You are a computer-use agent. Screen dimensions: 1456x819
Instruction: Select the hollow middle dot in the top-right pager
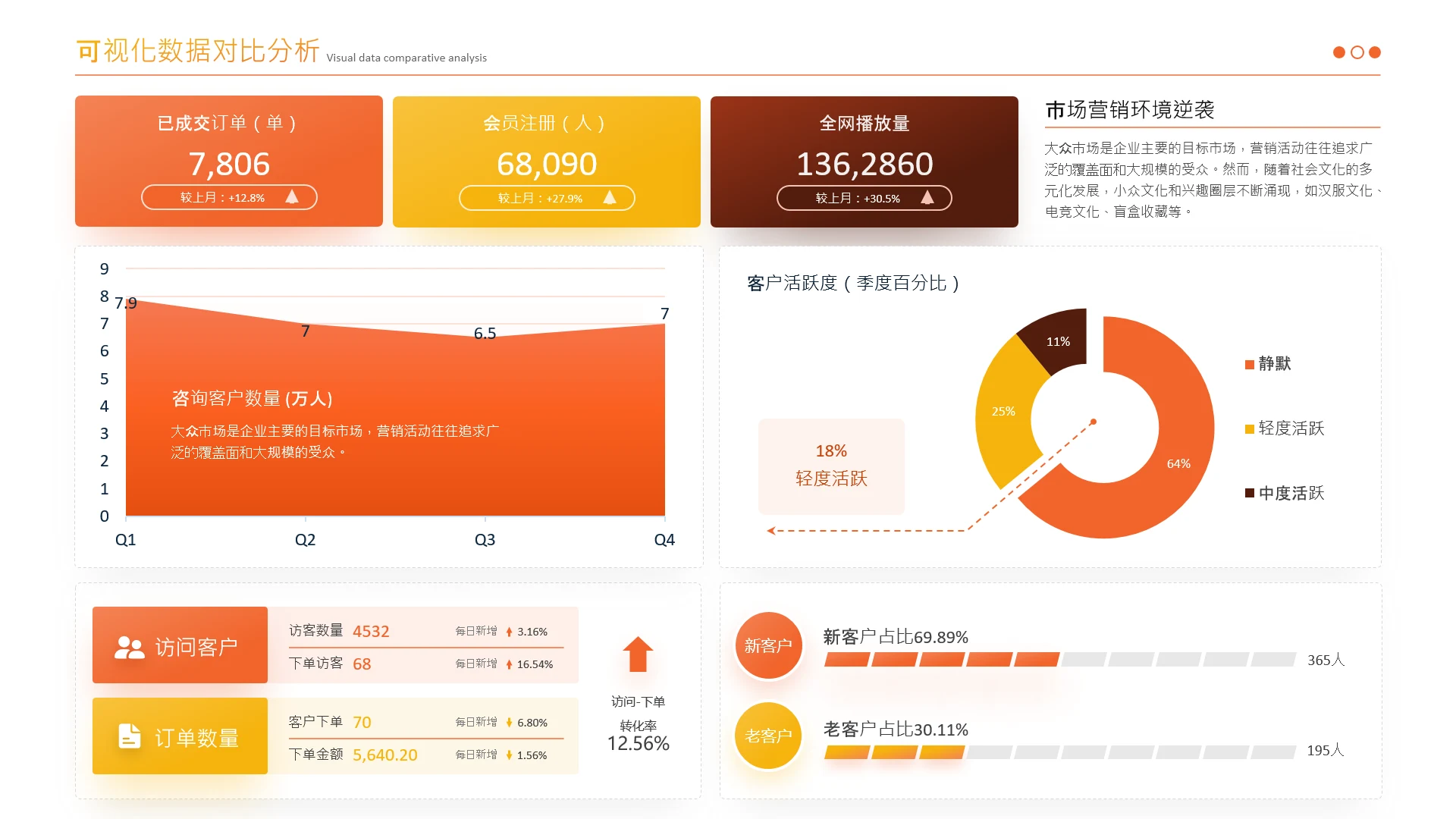coord(1357,52)
